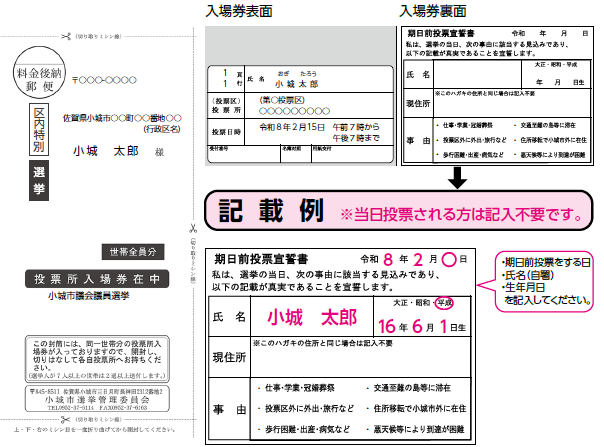Click the large 歩行困難・出産・病気など reason in the example
The height and width of the screenshot is (447, 604).
[307, 429]
